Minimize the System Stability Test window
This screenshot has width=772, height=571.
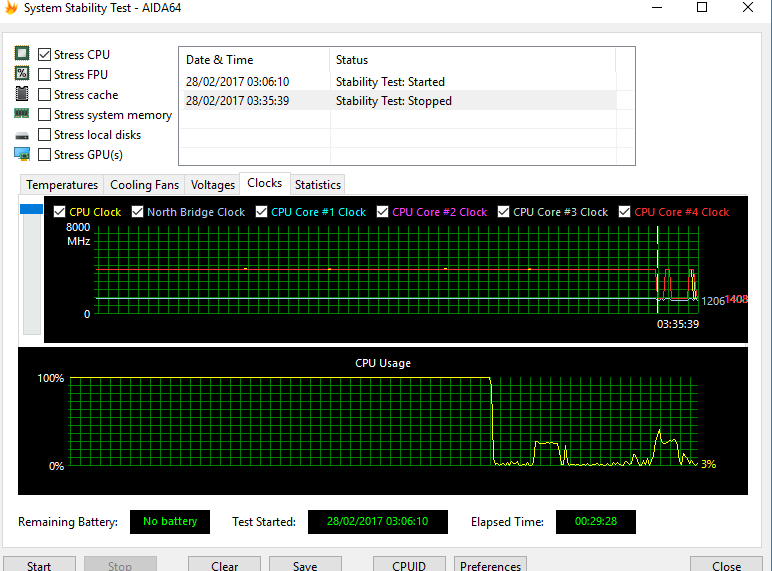[657, 7]
